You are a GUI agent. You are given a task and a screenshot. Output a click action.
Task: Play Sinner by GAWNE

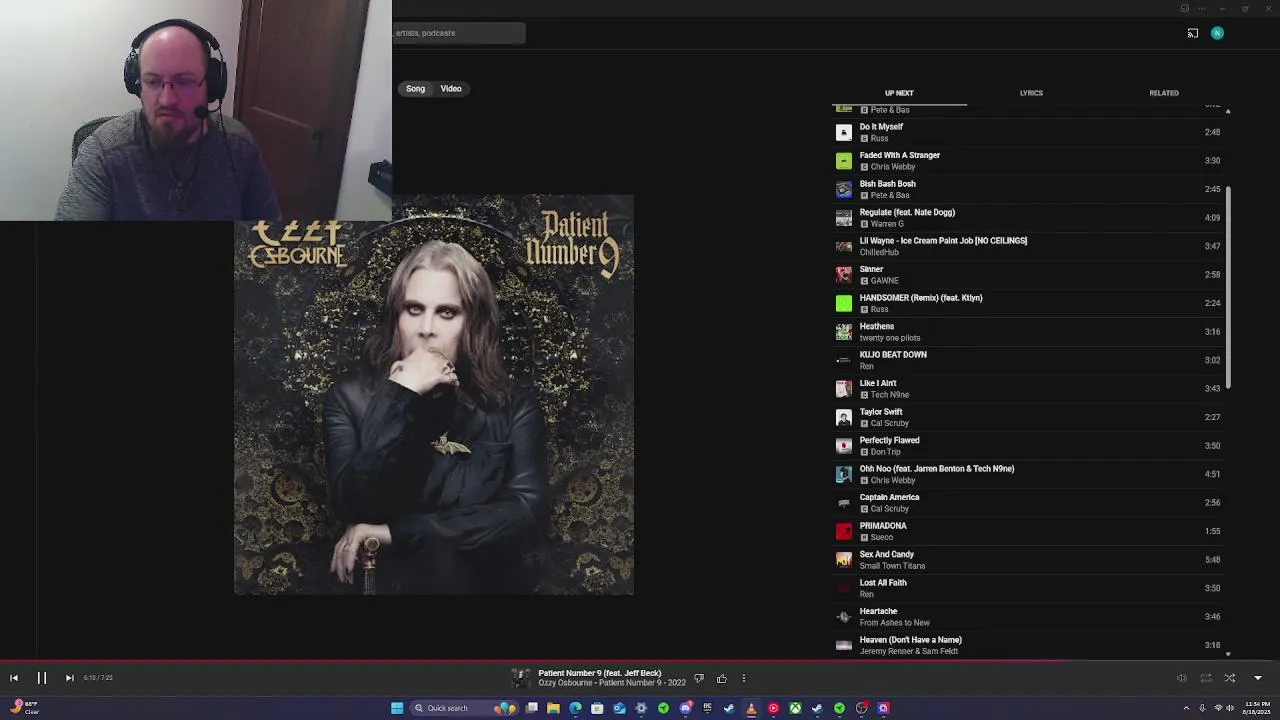1027,275
